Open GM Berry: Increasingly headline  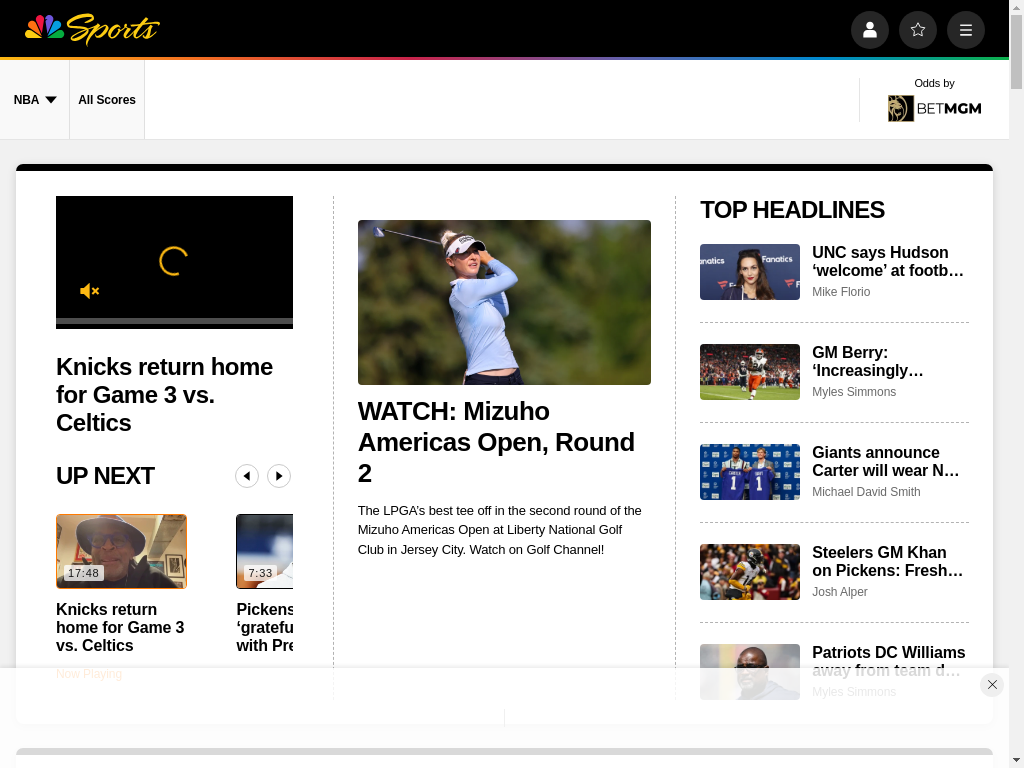tap(868, 361)
